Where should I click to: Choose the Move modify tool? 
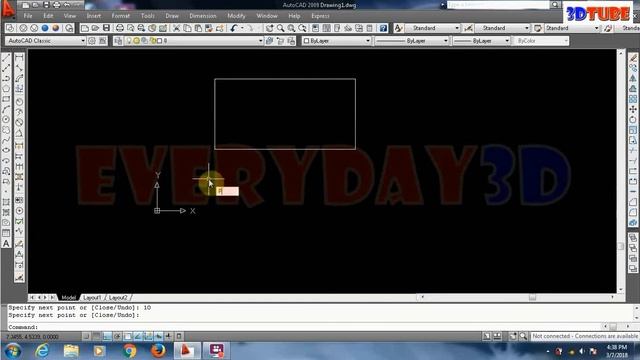pos(633,109)
